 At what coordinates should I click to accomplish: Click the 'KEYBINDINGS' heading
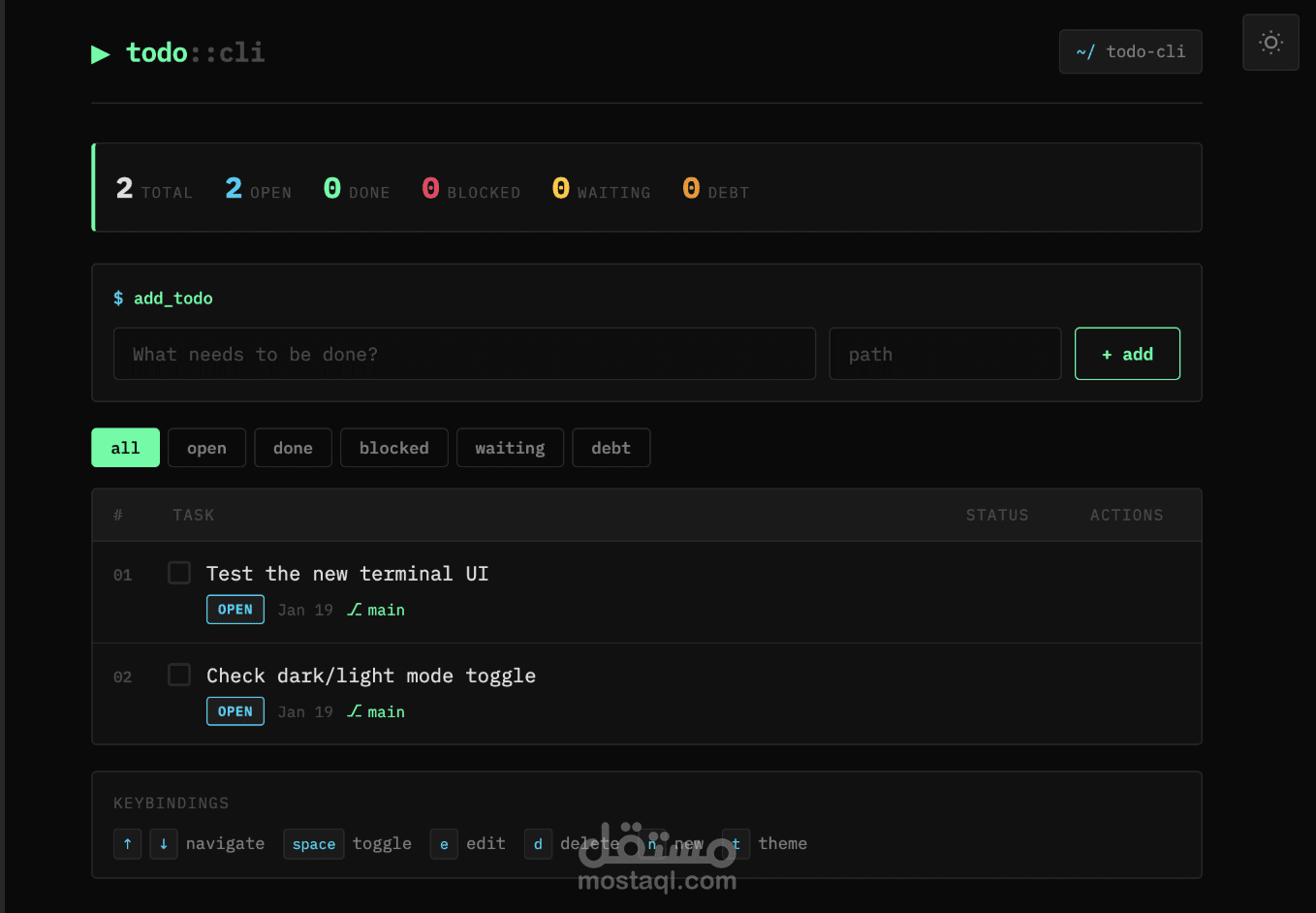pos(172,803)
